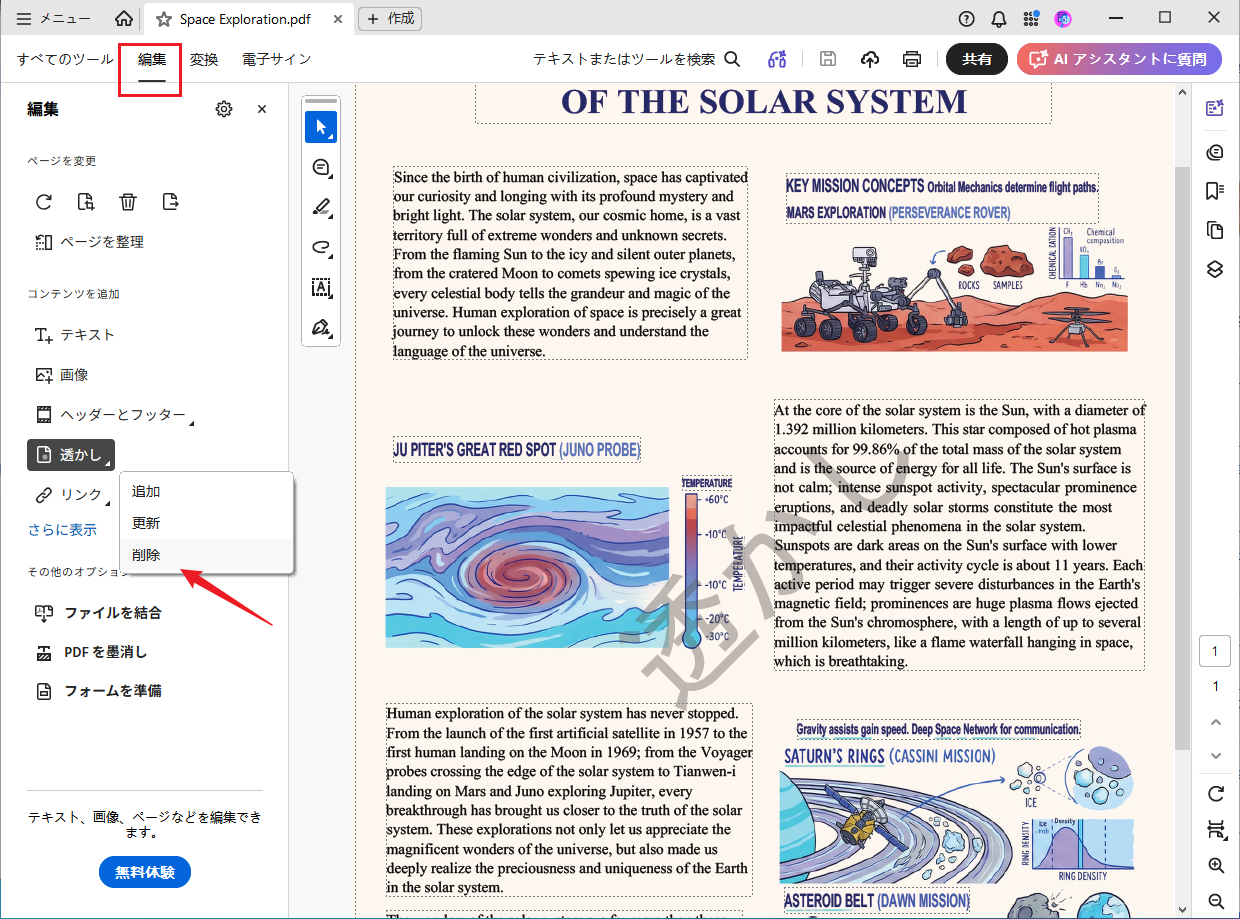
Task: Zoom out with the minus magnifier
Action: [x=1215, y=901]
